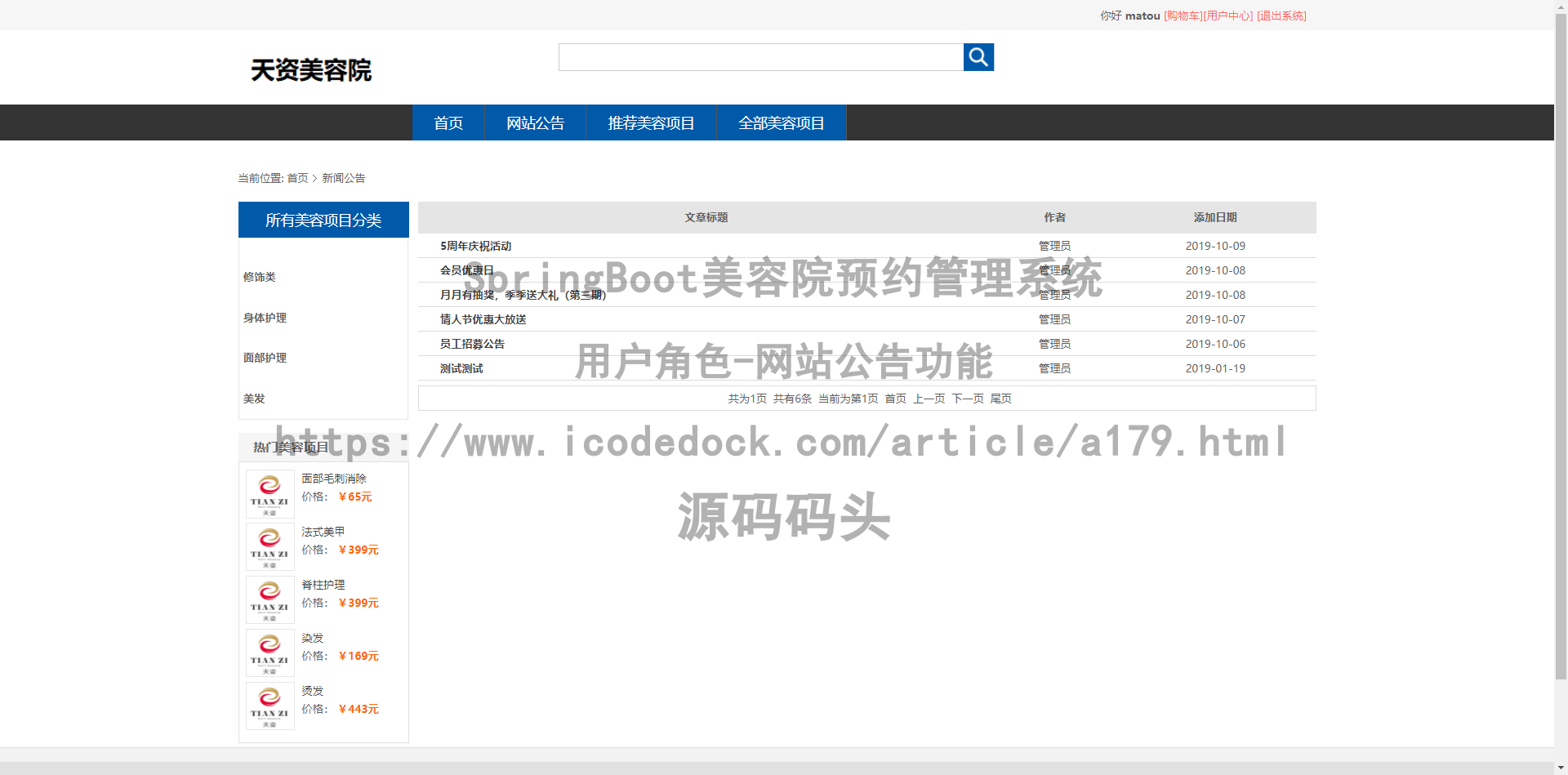The height and width of the screenshot is (775, 1568).
Task: Select the 身体护理 category
Action: click(x=265, y=318)
